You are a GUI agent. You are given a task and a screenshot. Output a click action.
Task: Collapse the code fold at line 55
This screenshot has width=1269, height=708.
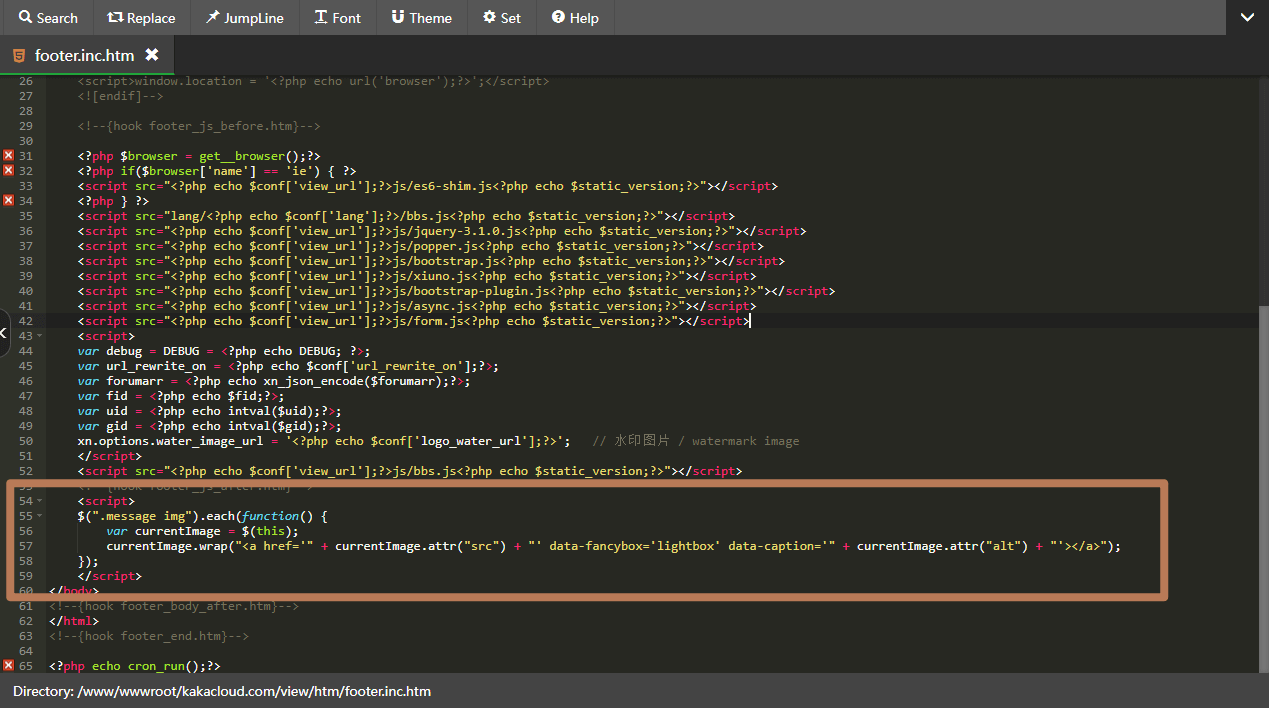(x=40, y=516)
